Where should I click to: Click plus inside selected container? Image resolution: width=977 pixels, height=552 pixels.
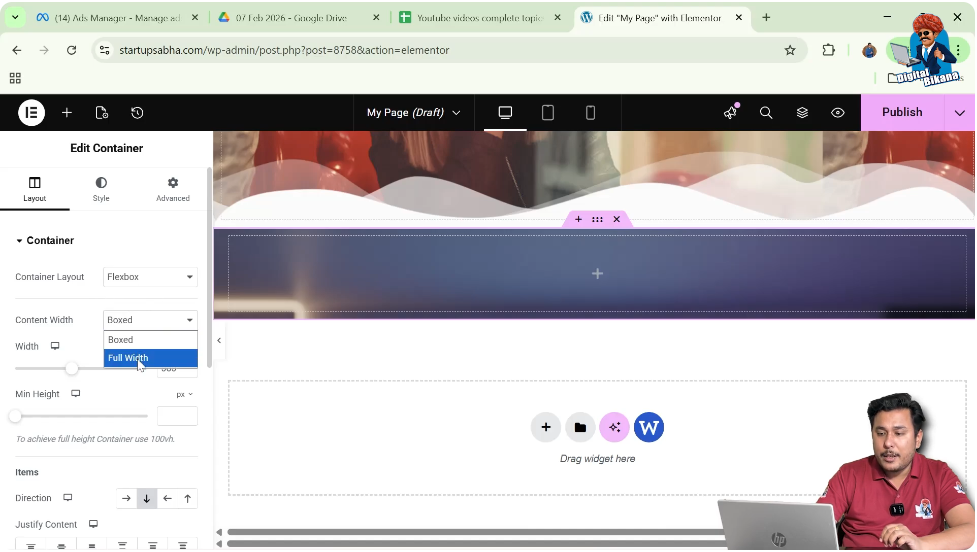597,274
